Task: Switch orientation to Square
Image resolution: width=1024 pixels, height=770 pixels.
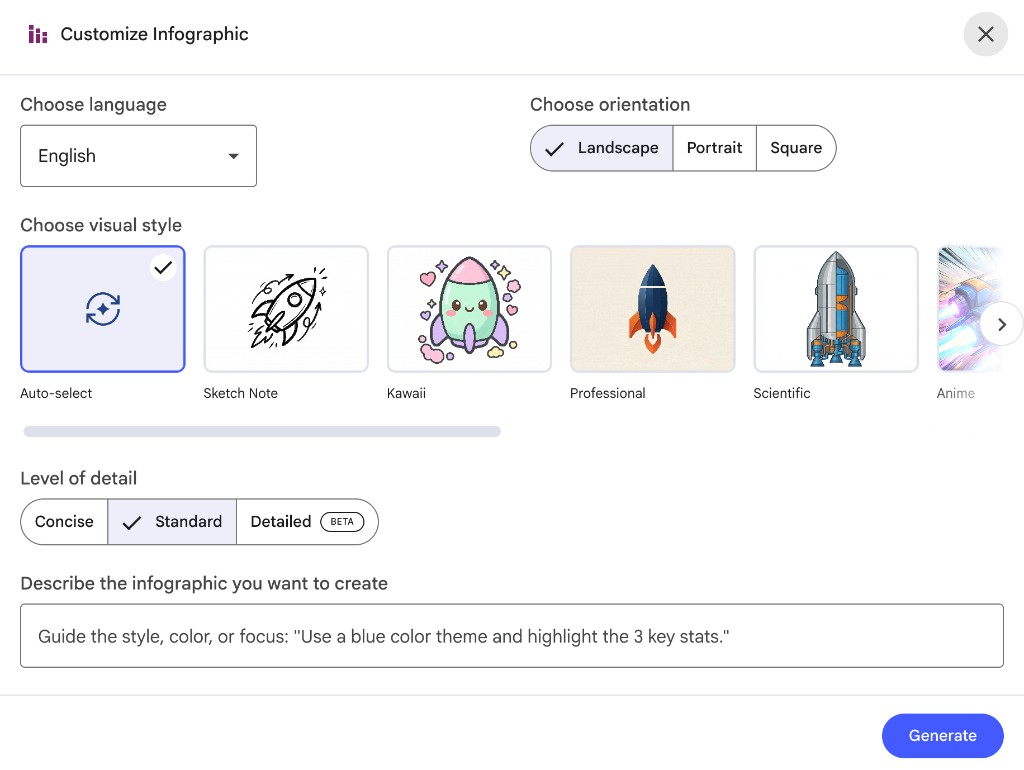Action: 796,148
